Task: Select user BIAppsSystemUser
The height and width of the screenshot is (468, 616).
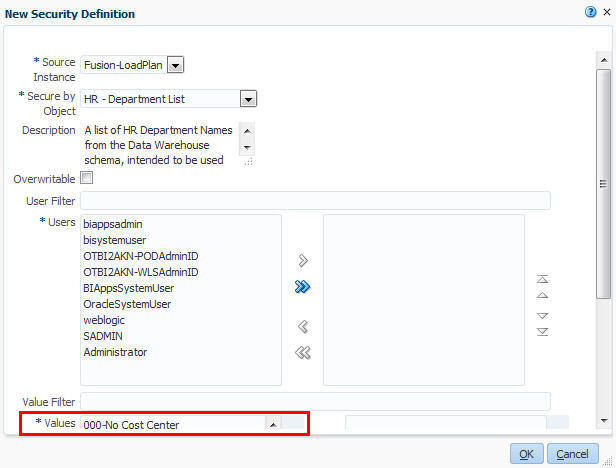Action: 128,288
